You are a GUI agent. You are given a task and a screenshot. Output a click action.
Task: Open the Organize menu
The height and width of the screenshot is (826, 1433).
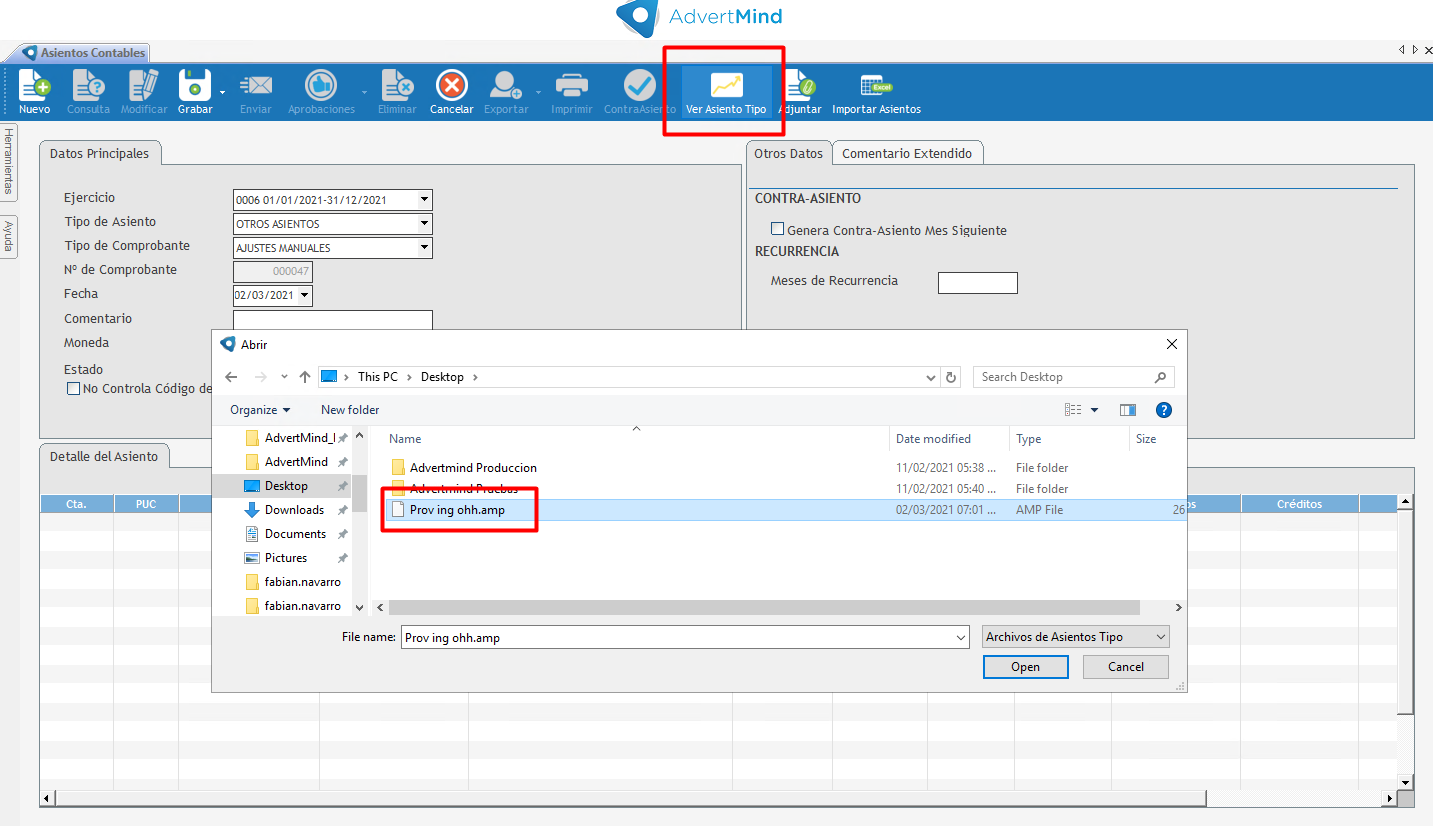click(260, 410)
